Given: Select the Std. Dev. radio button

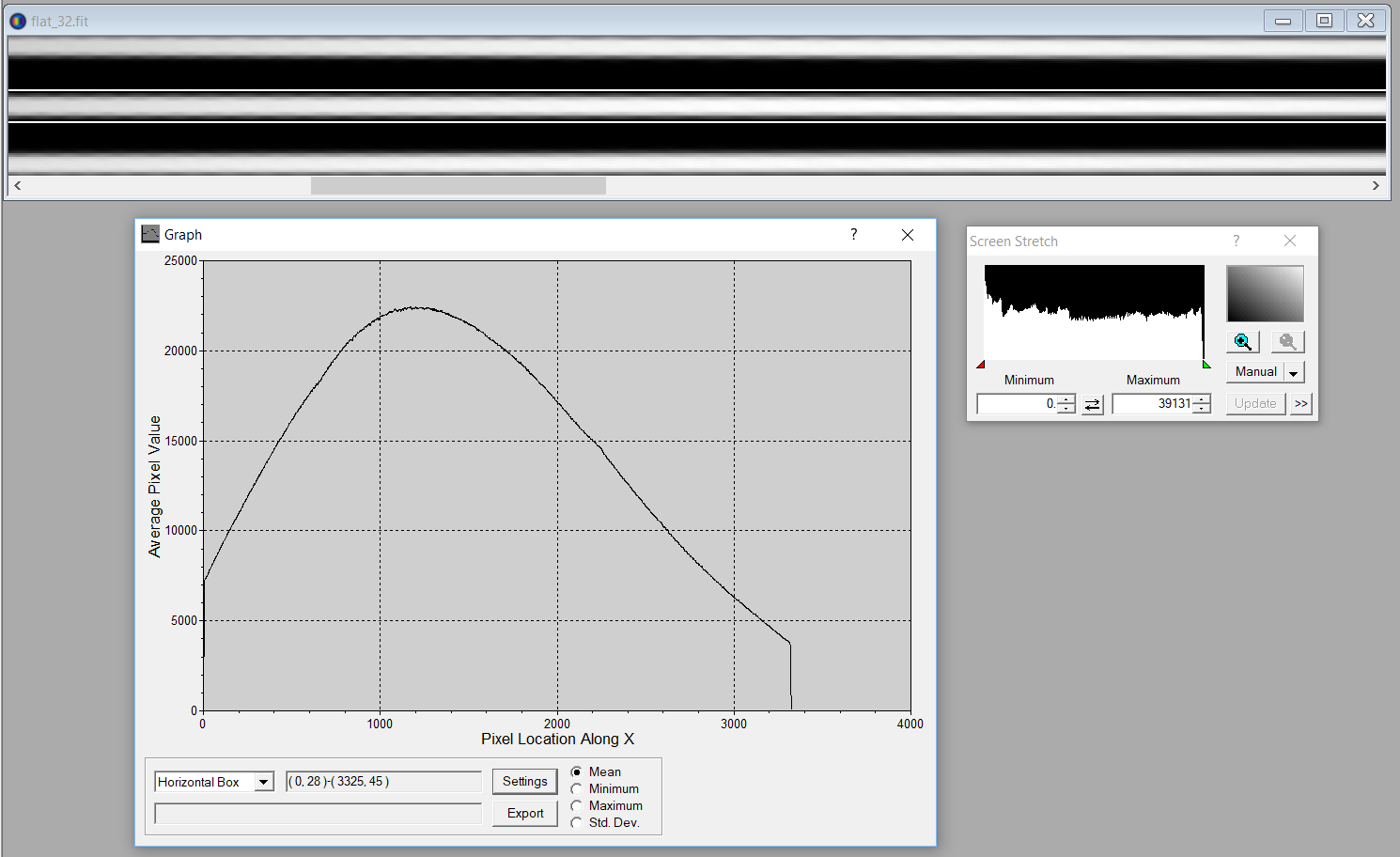Looking at the screenshot, I should (x=577, y=822).
